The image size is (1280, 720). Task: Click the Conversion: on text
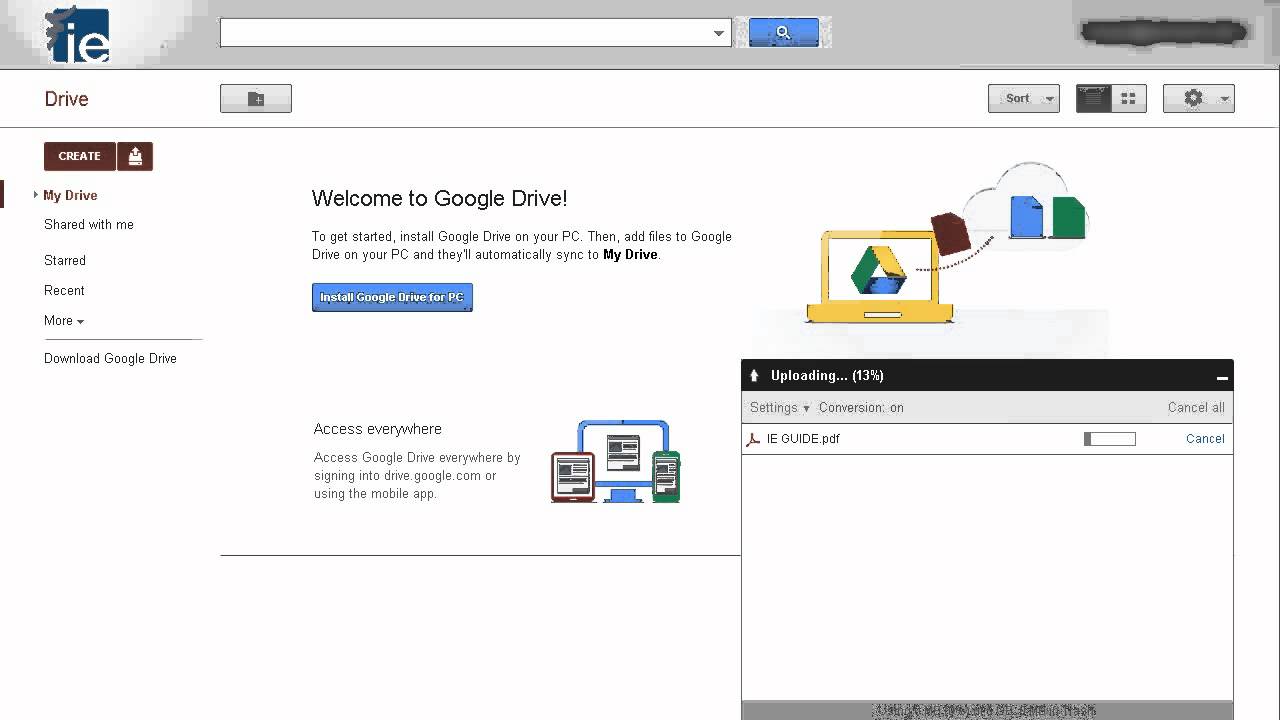(x=861, y=408)
